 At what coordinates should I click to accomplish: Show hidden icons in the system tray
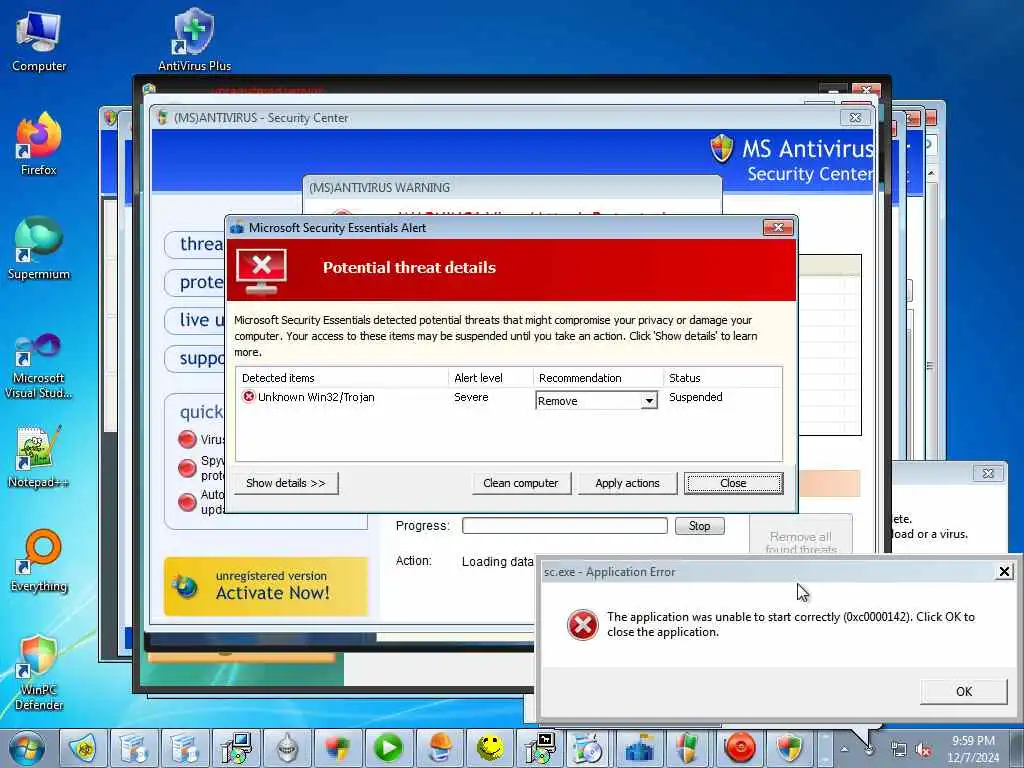[844, 750]
